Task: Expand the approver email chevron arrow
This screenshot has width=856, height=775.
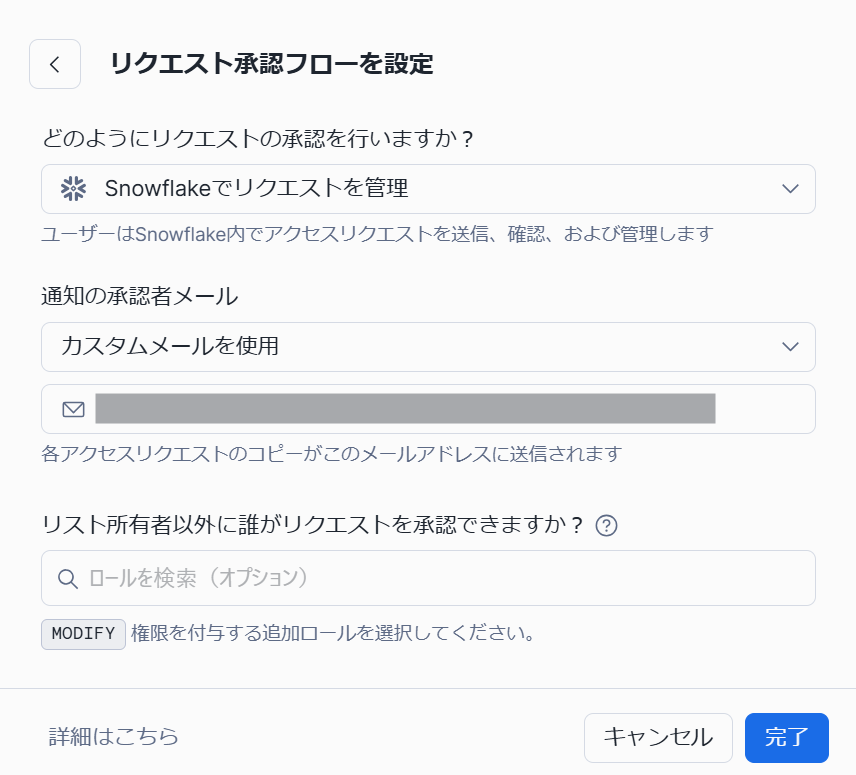Action: pos(790,346)
